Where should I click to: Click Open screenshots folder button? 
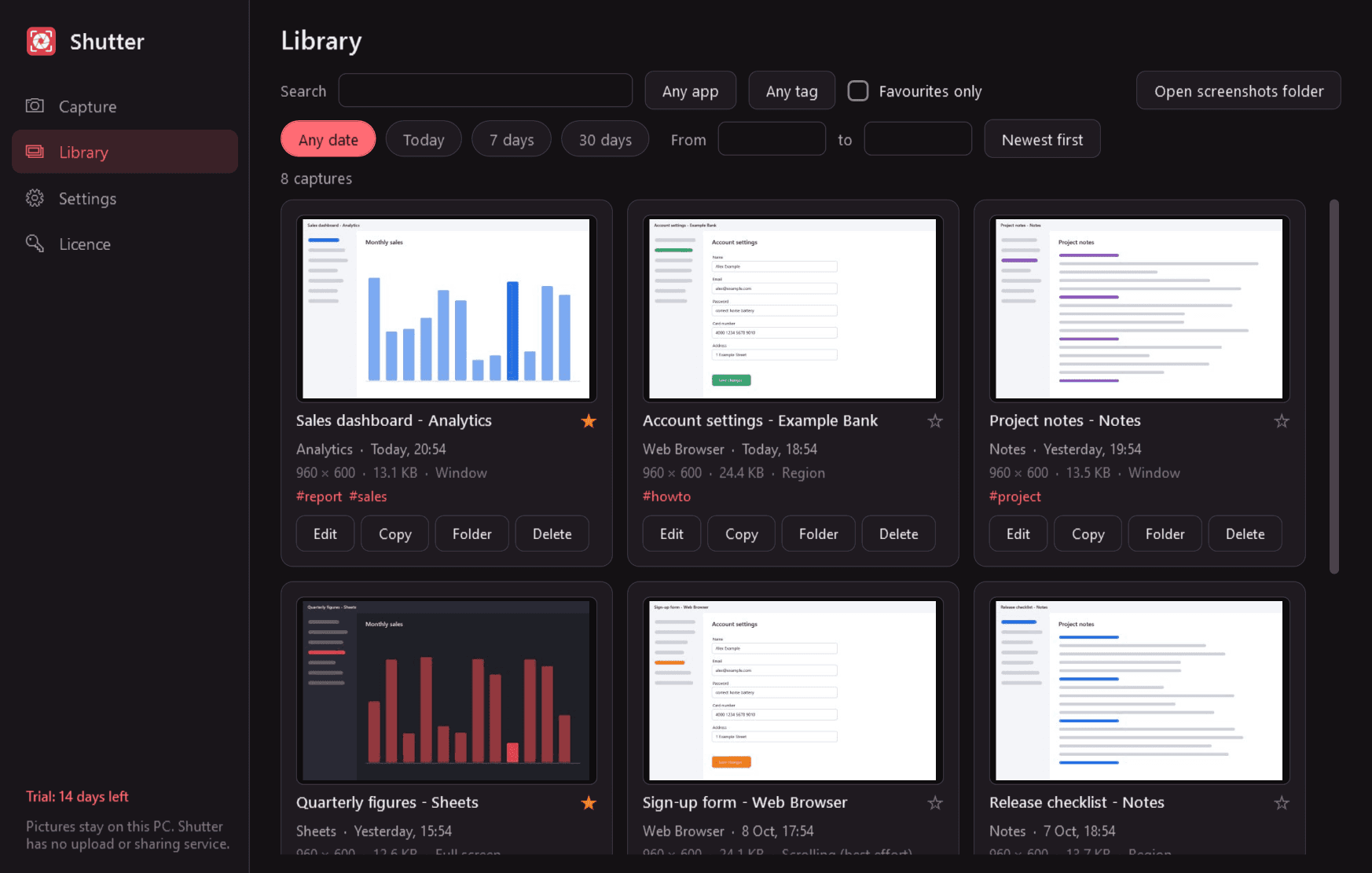(1238, 91)
